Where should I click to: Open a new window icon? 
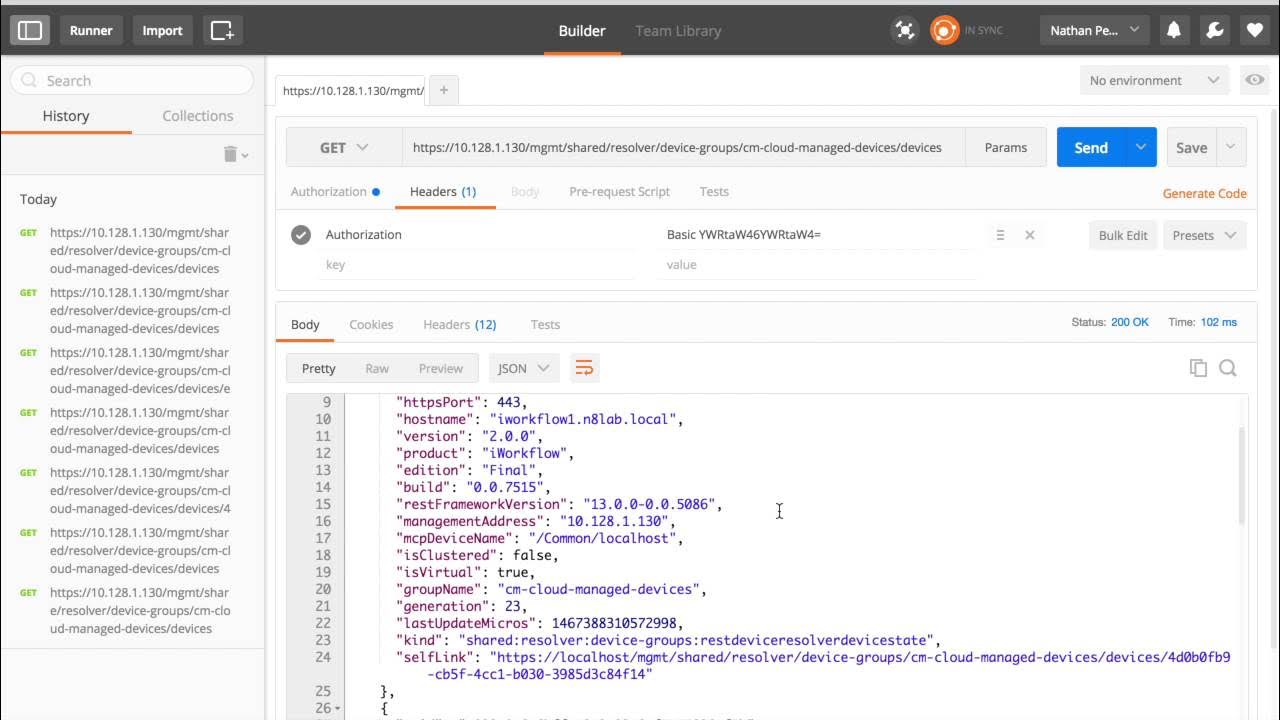click(x=222, y=30)
